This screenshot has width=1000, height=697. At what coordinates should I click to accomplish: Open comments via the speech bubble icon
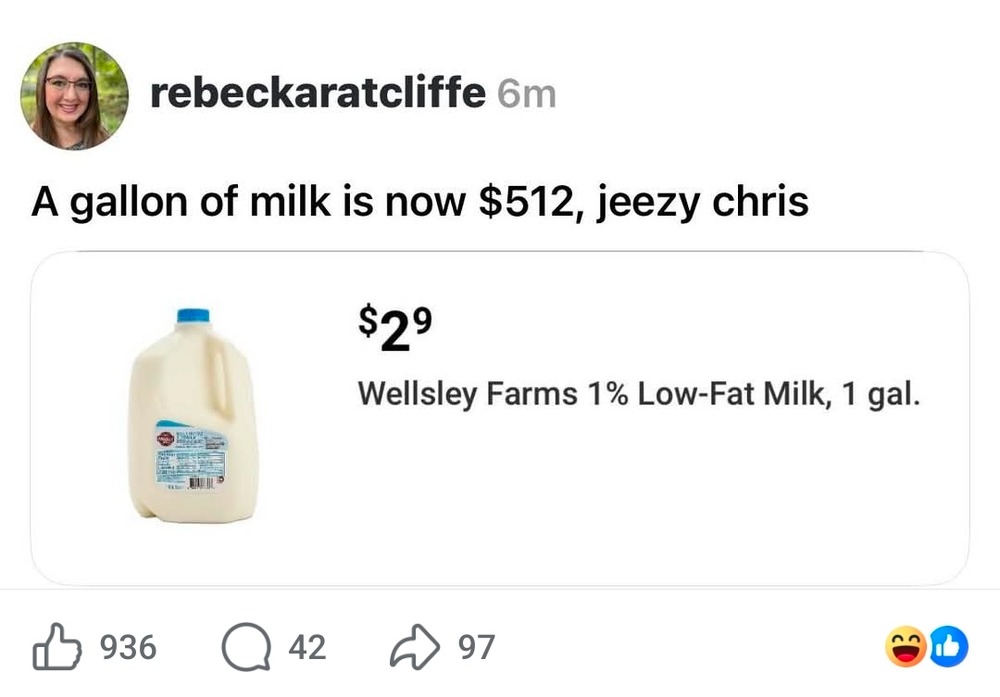click(244, 647)
